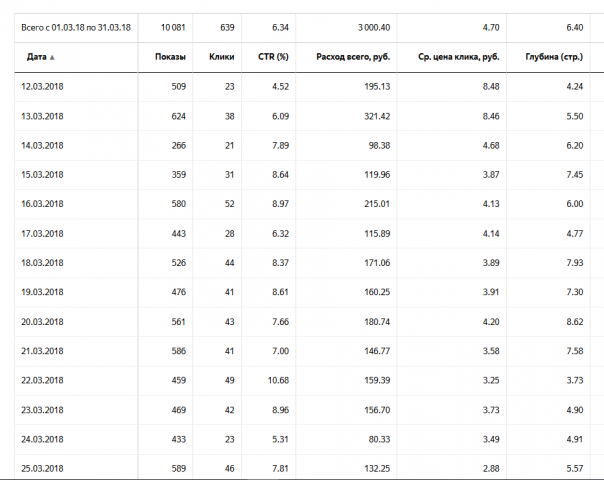Click the CTR (%) column header
604x480 pixels.
point(273,57)
